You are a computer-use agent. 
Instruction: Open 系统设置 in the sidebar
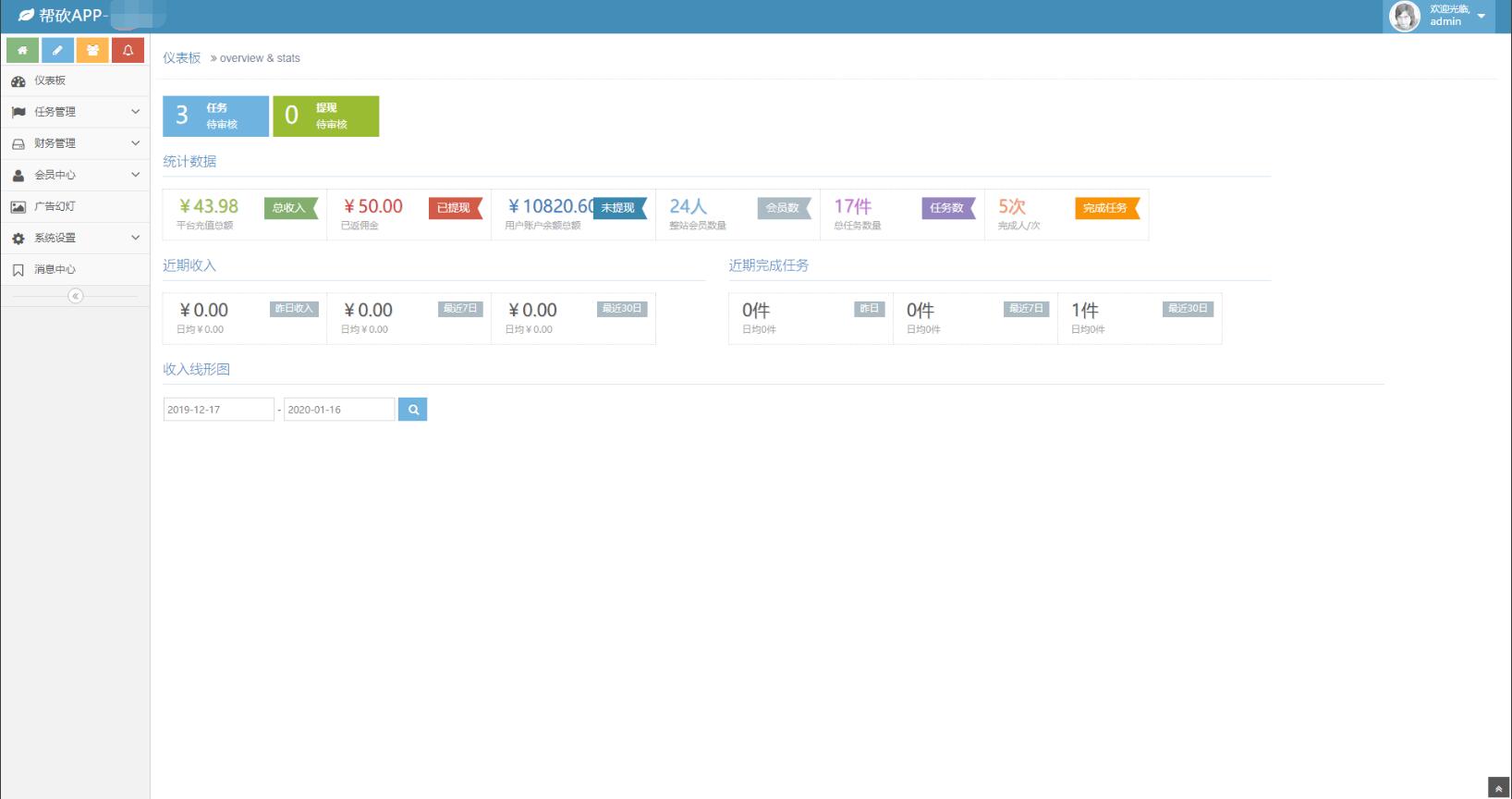[55, 239]
